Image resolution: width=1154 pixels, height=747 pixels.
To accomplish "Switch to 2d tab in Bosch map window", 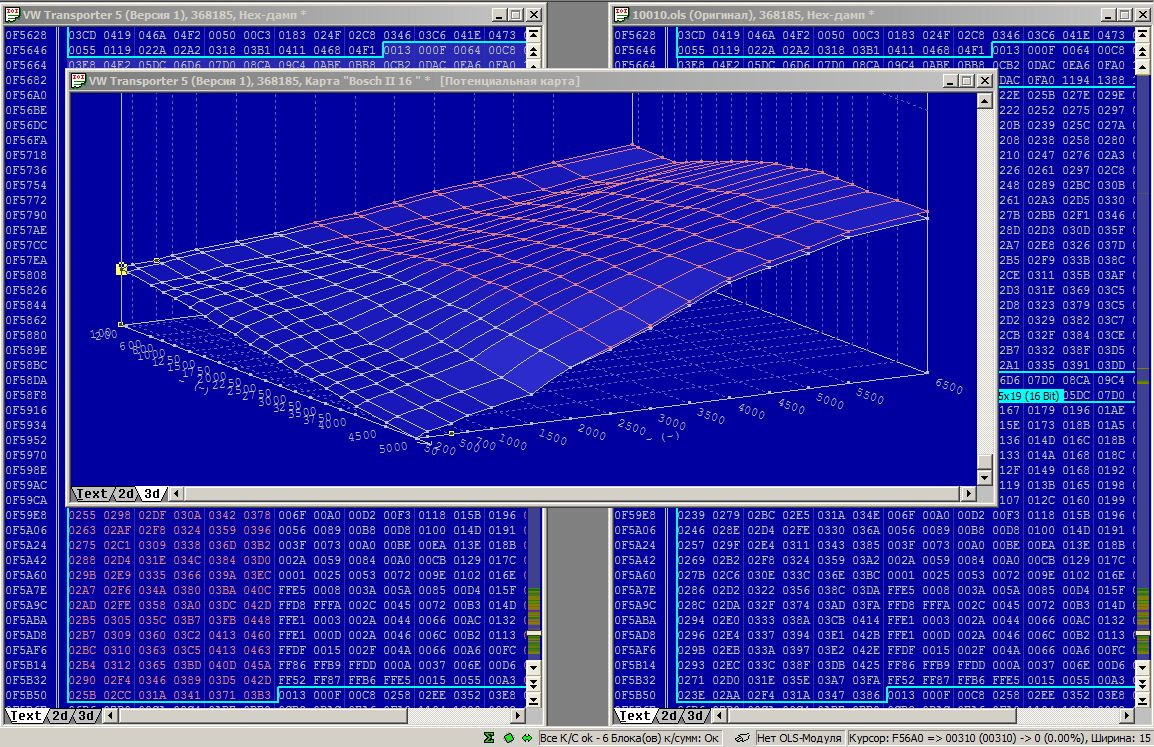I will (127, 494).
